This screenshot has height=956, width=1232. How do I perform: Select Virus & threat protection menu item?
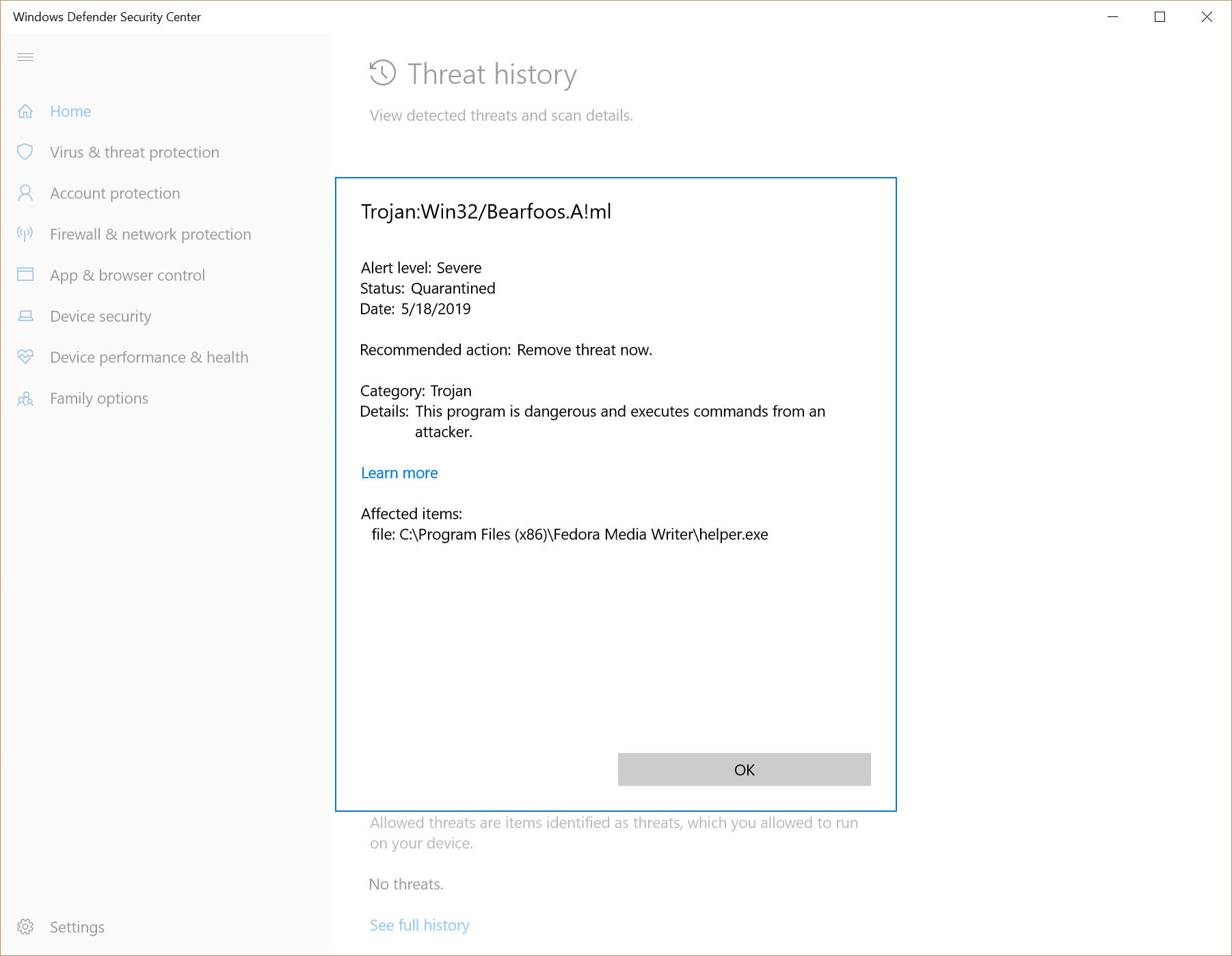pyautogui.click(x=134, y=152)
